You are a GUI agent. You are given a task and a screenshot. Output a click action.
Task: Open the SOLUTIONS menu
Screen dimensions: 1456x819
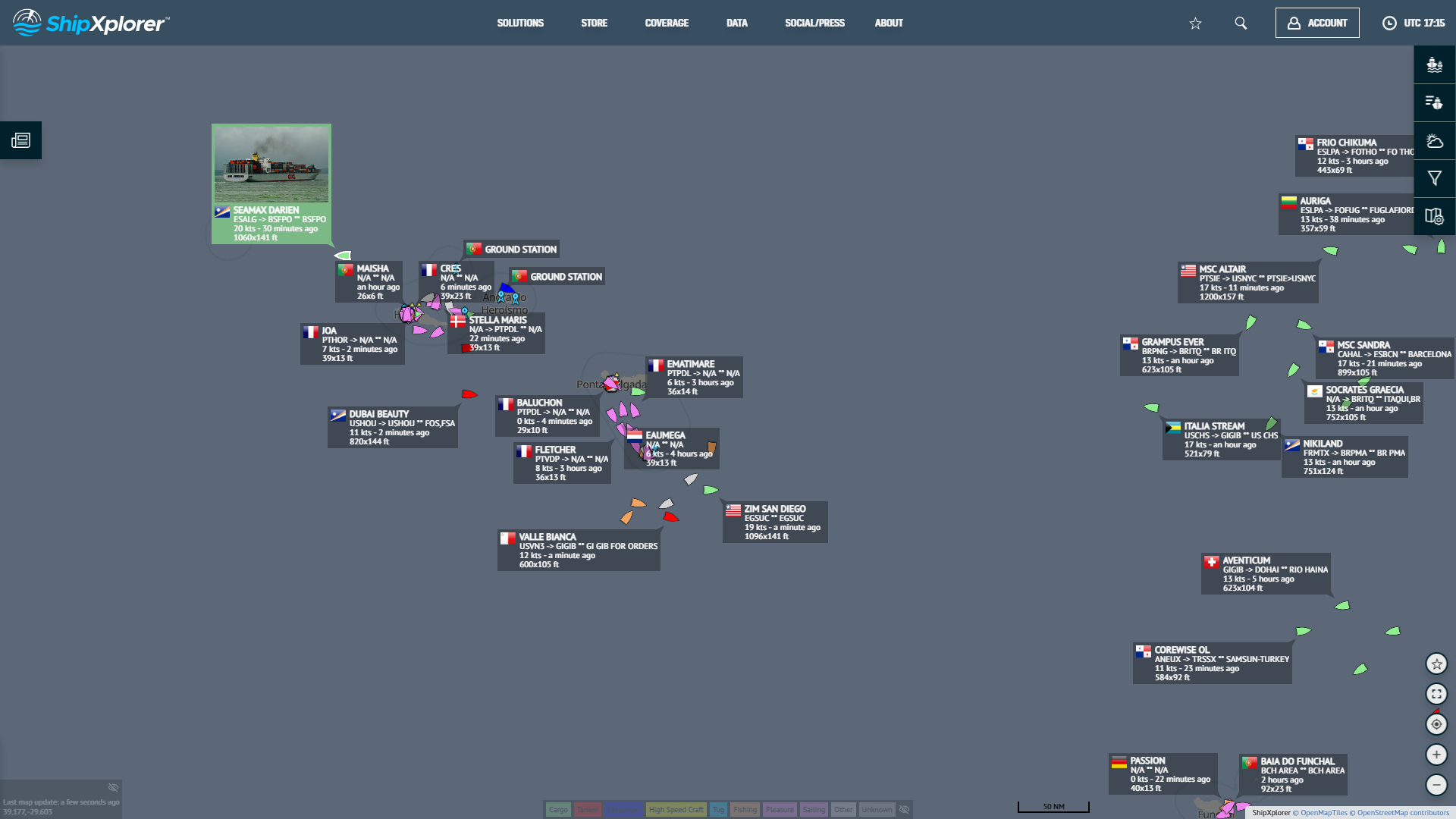pyautogui.click(x=520, y=24)
